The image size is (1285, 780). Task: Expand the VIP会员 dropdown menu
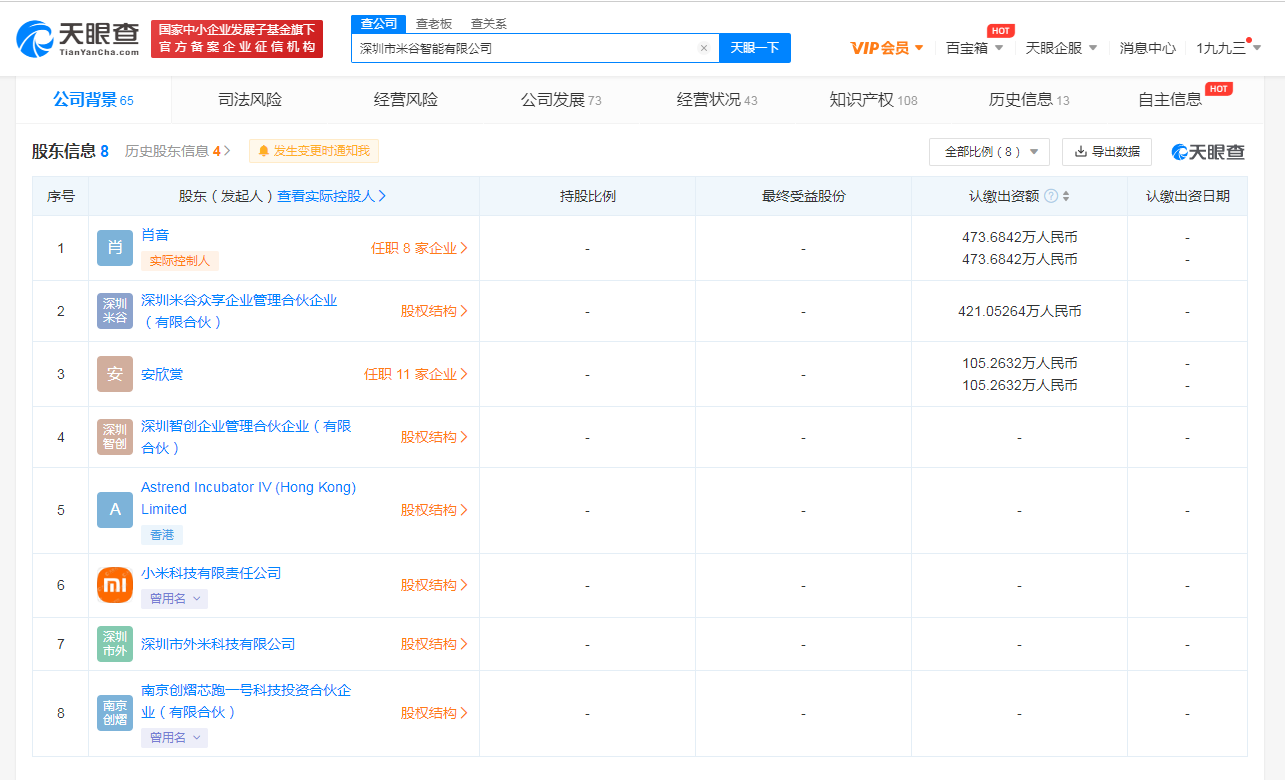tap(887, 48)
